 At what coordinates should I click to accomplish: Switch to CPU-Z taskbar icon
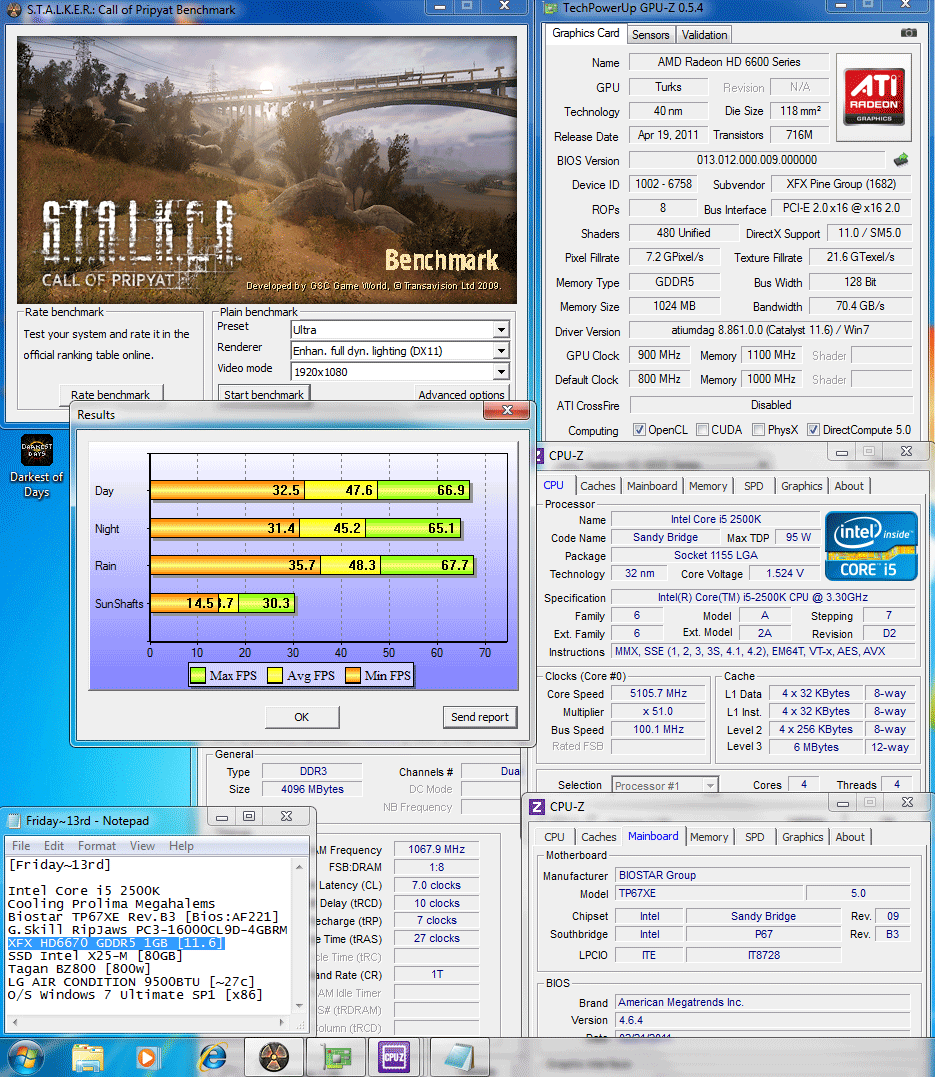coord(394,1058)
